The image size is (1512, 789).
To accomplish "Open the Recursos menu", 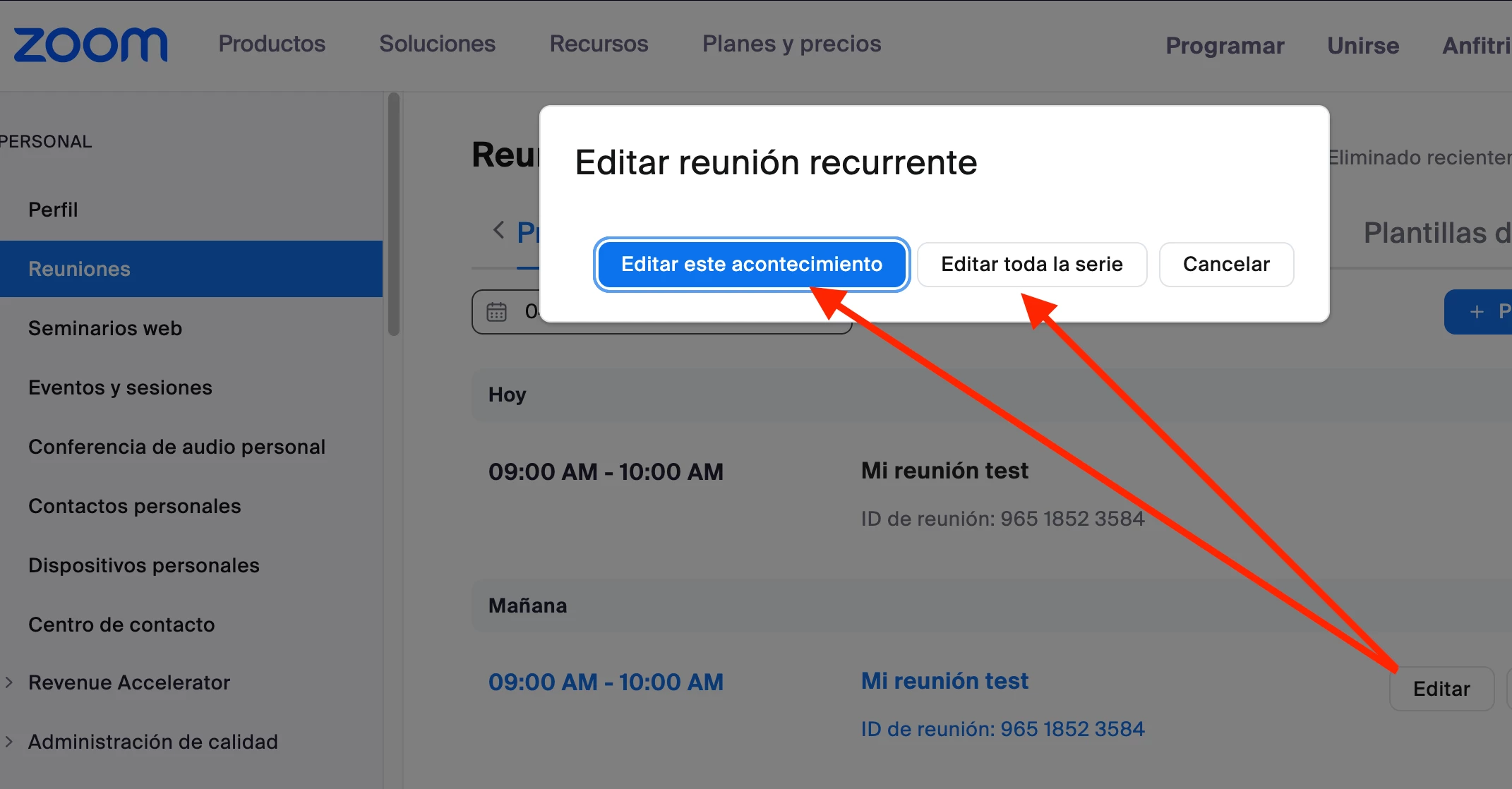I will click(599, 44).
